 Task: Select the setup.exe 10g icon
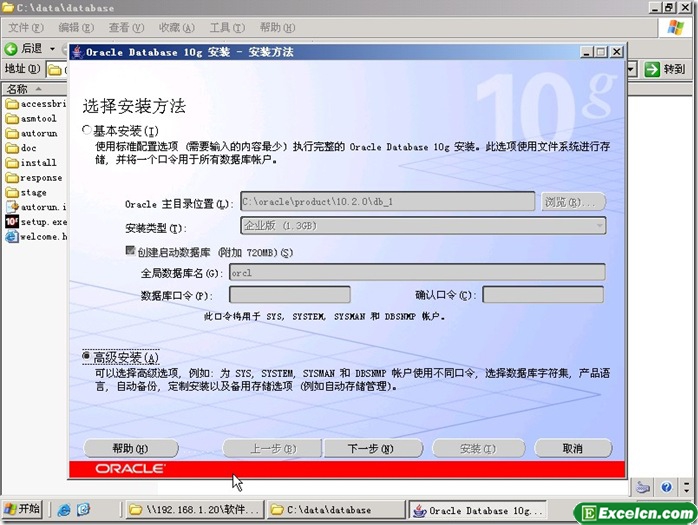click(x=12, y=221)
